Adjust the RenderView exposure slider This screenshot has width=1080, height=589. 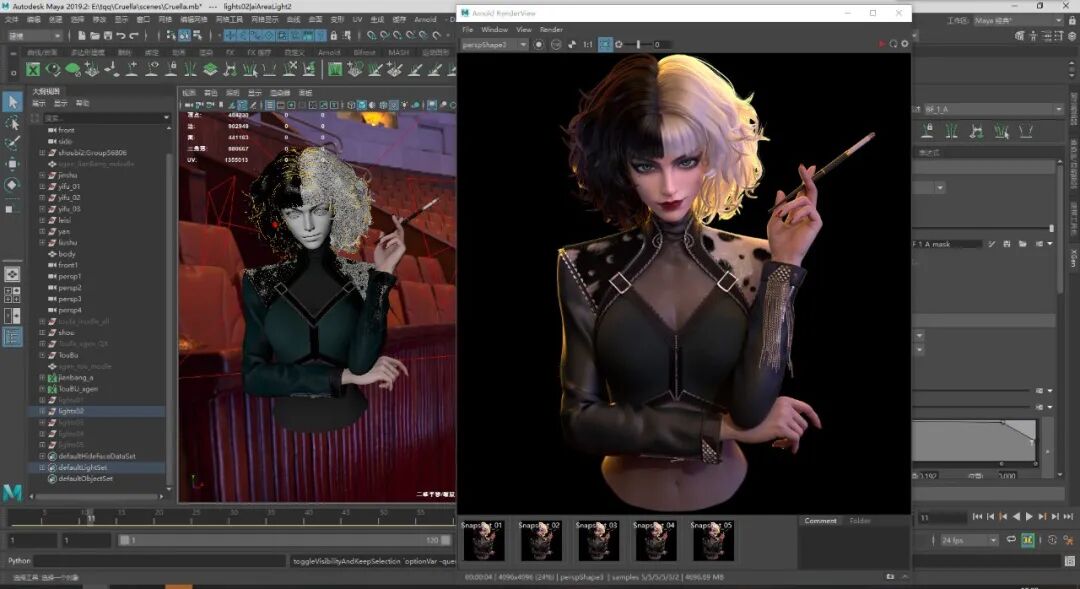[x=638, y=44]
